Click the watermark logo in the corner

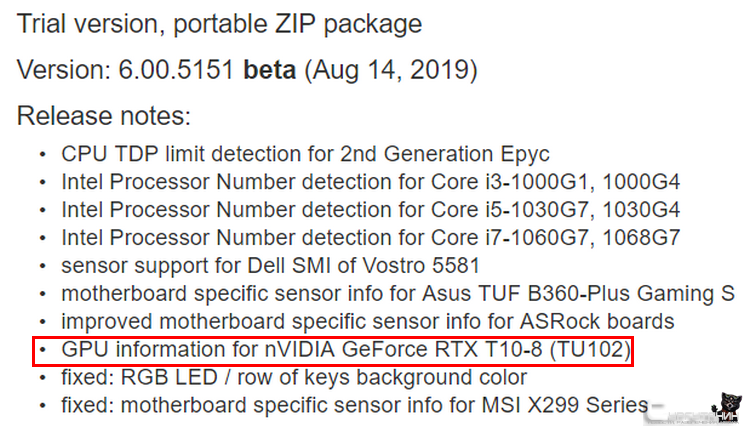click(x=694, y=410)
